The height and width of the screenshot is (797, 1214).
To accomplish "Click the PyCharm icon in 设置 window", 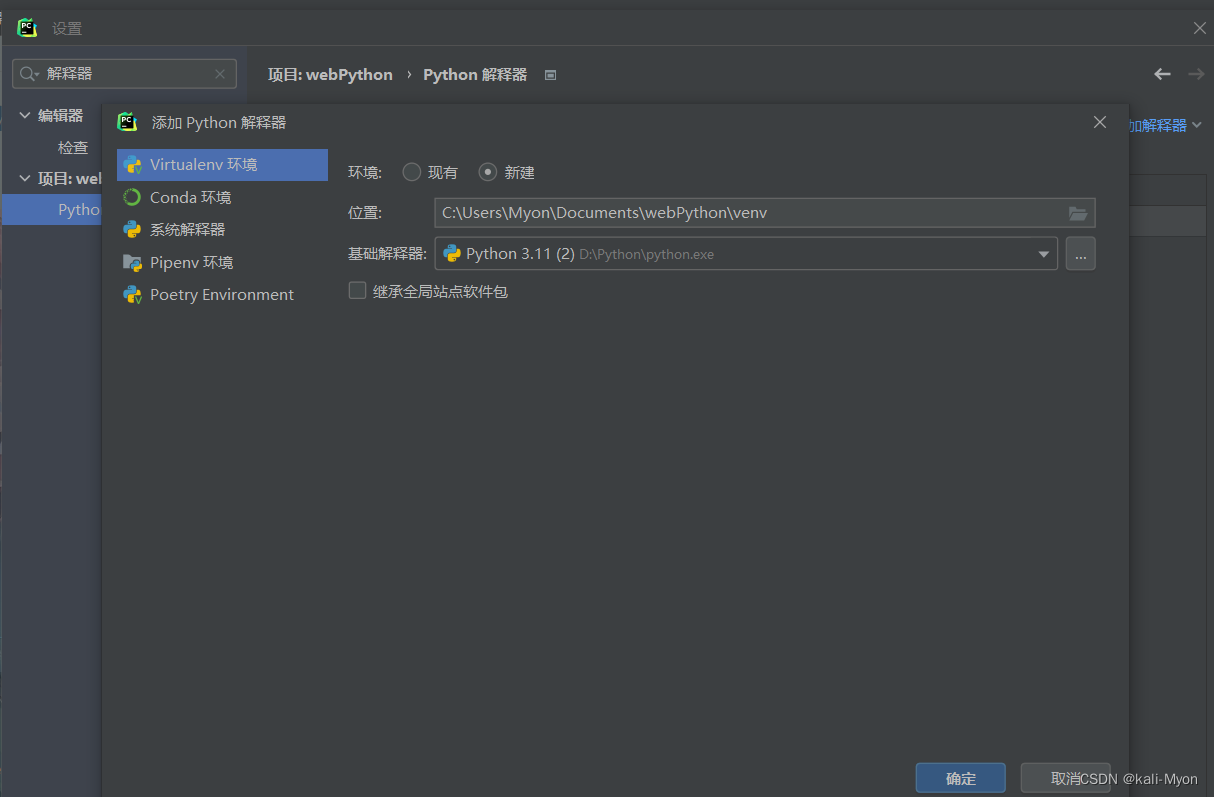I will (x=27, y=28).
